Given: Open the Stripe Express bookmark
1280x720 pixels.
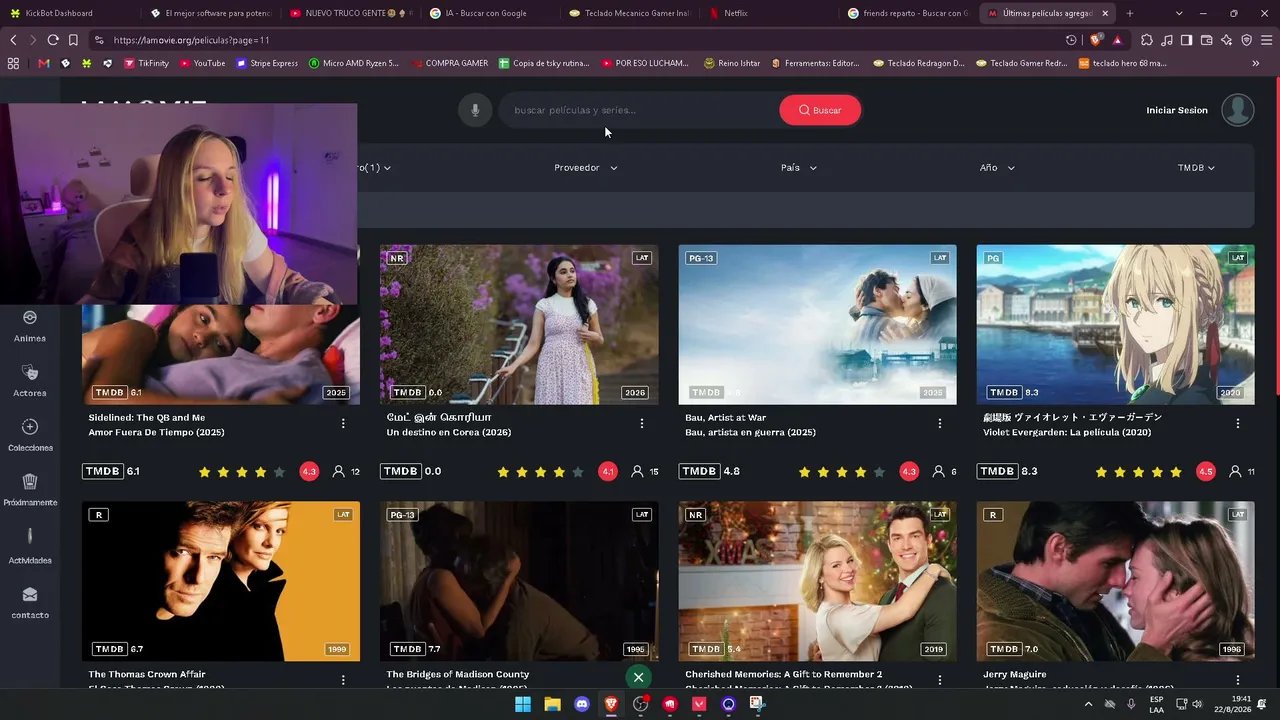Looking at the screenshot, I should click(267, 63).
